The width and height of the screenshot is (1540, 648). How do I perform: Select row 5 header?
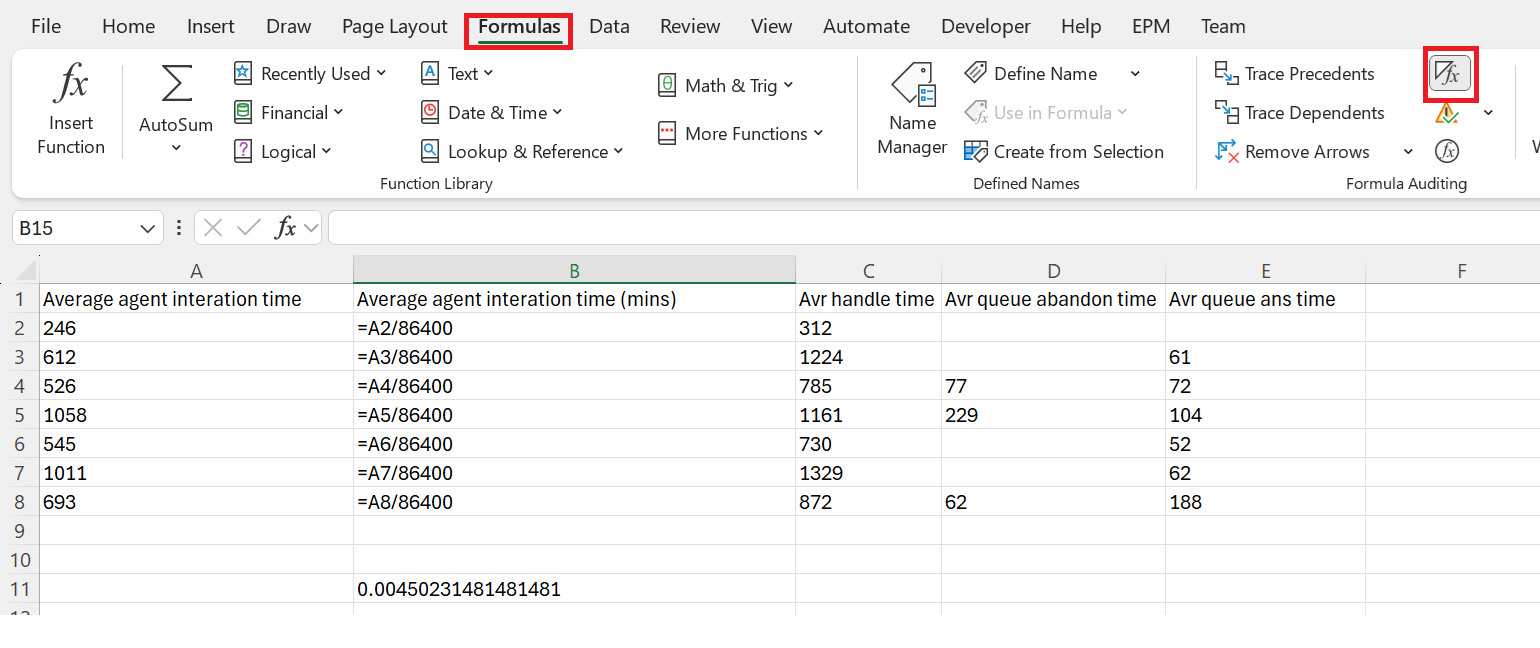pyautogui.click(x=19, y=415)
